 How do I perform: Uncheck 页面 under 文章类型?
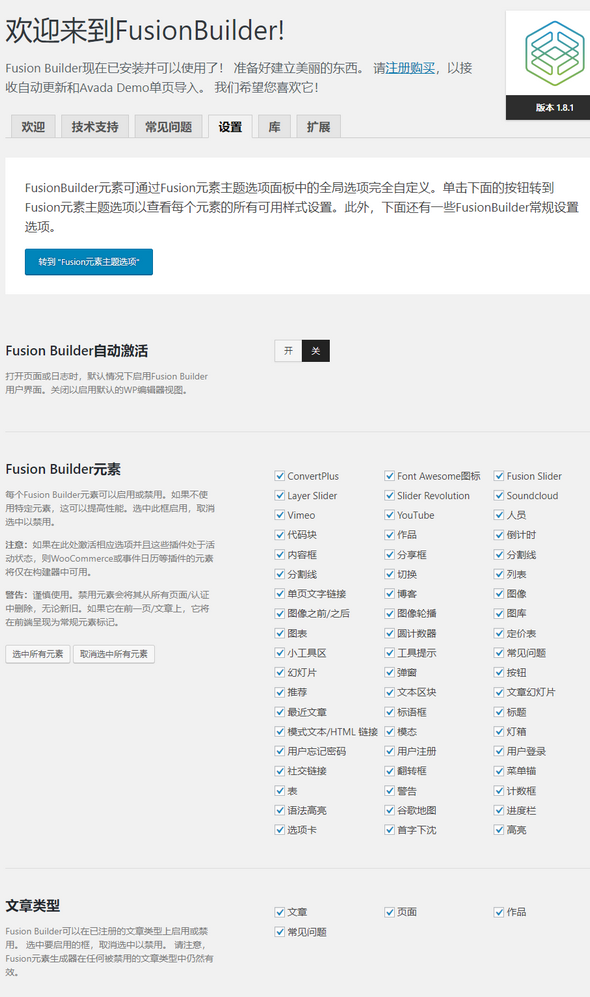[x=390, y=912]
